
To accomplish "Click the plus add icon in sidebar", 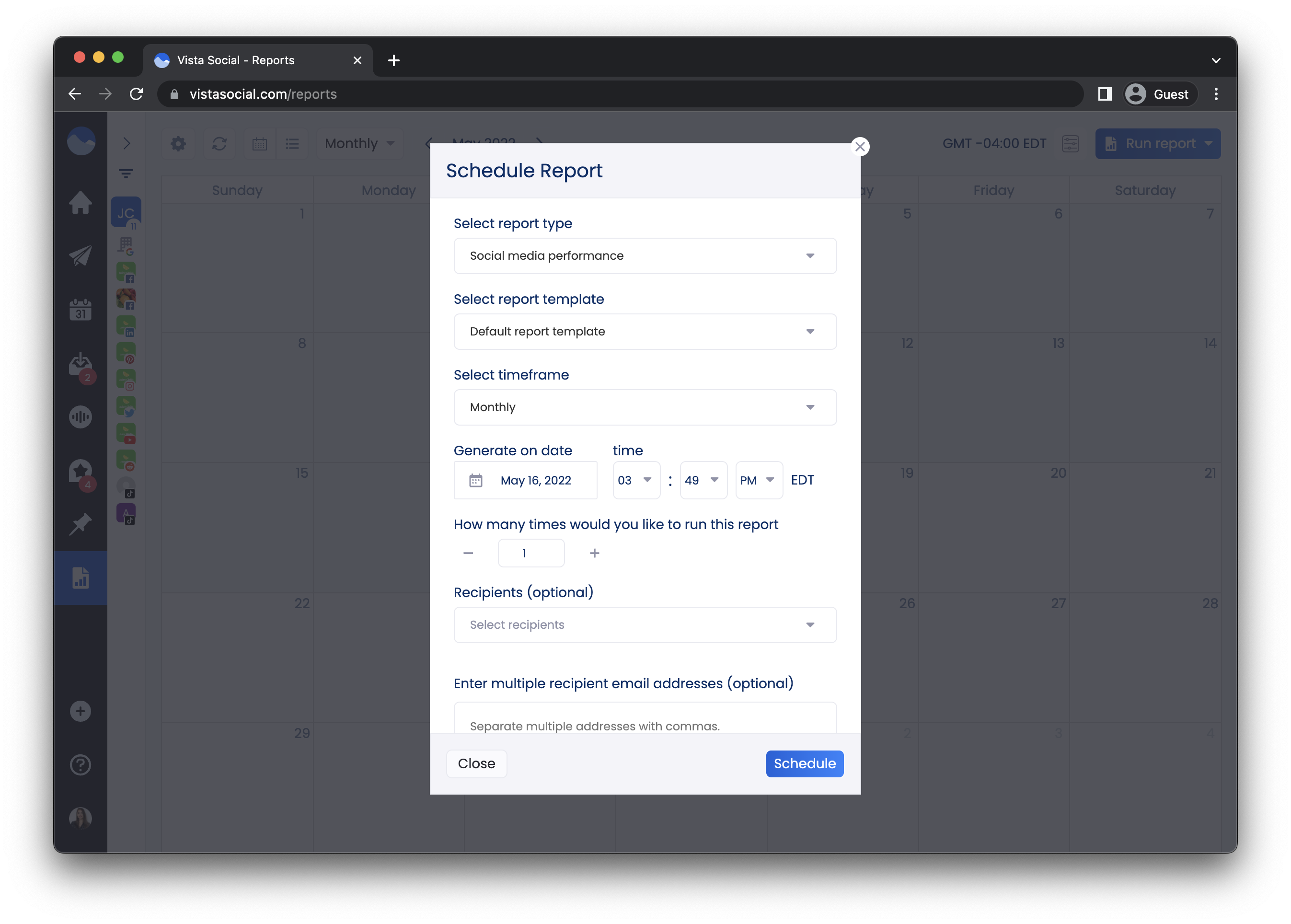I will (x=80, y=711).
